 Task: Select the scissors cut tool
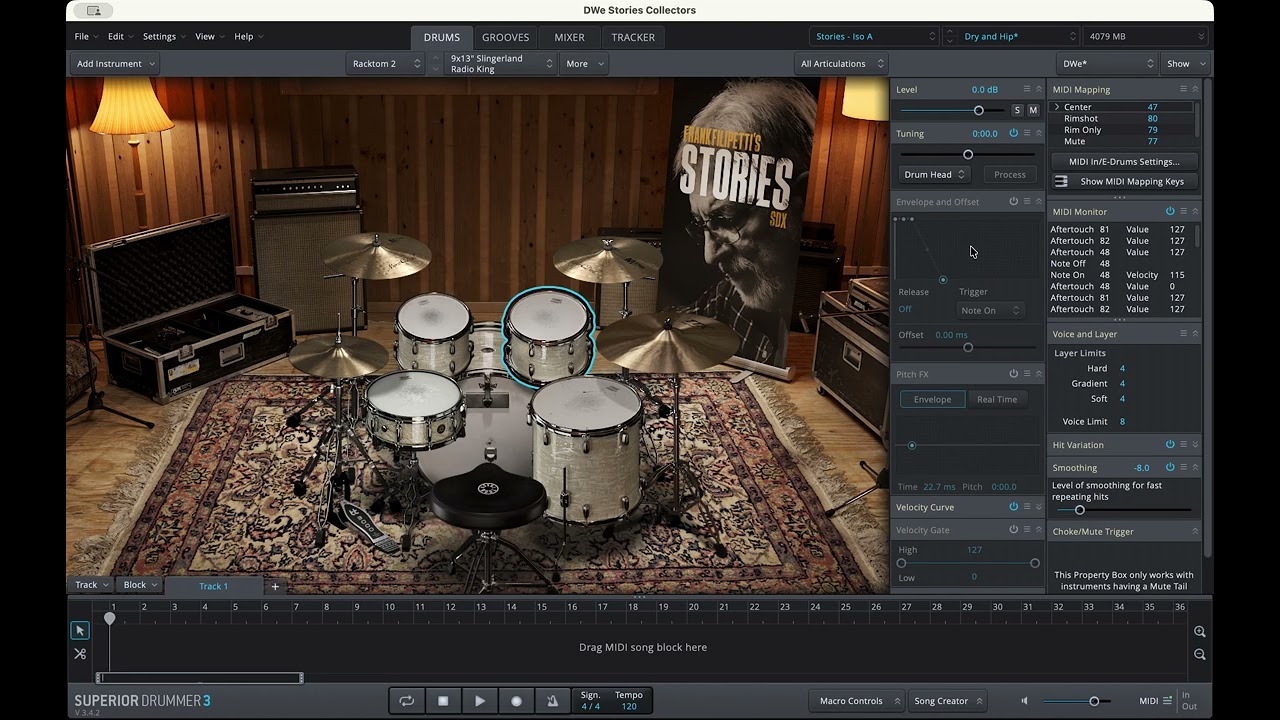(x=80, y=654)
